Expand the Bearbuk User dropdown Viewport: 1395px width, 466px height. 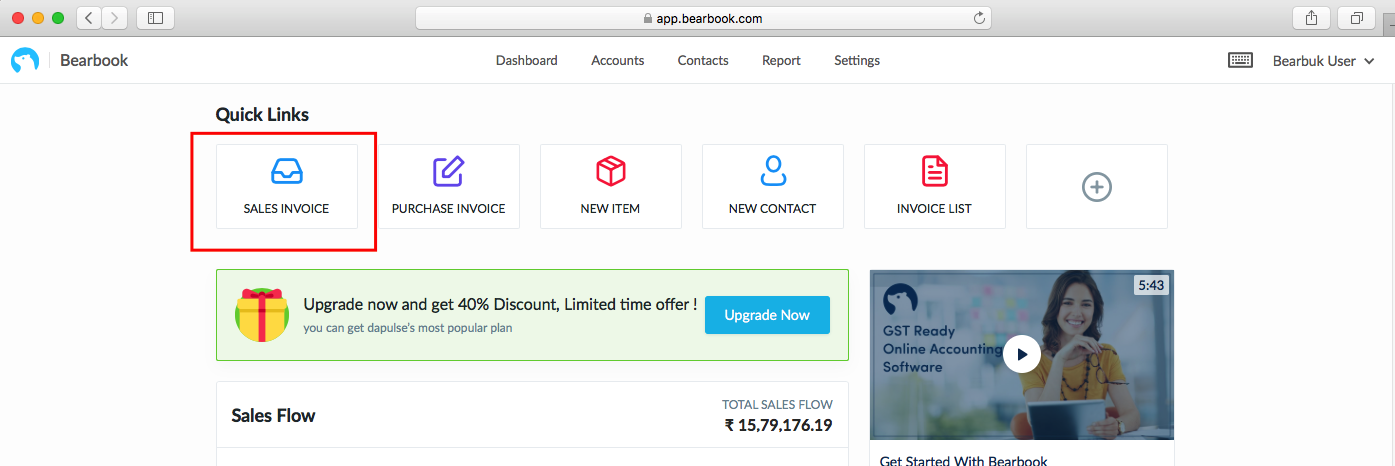click(1314, 61)
